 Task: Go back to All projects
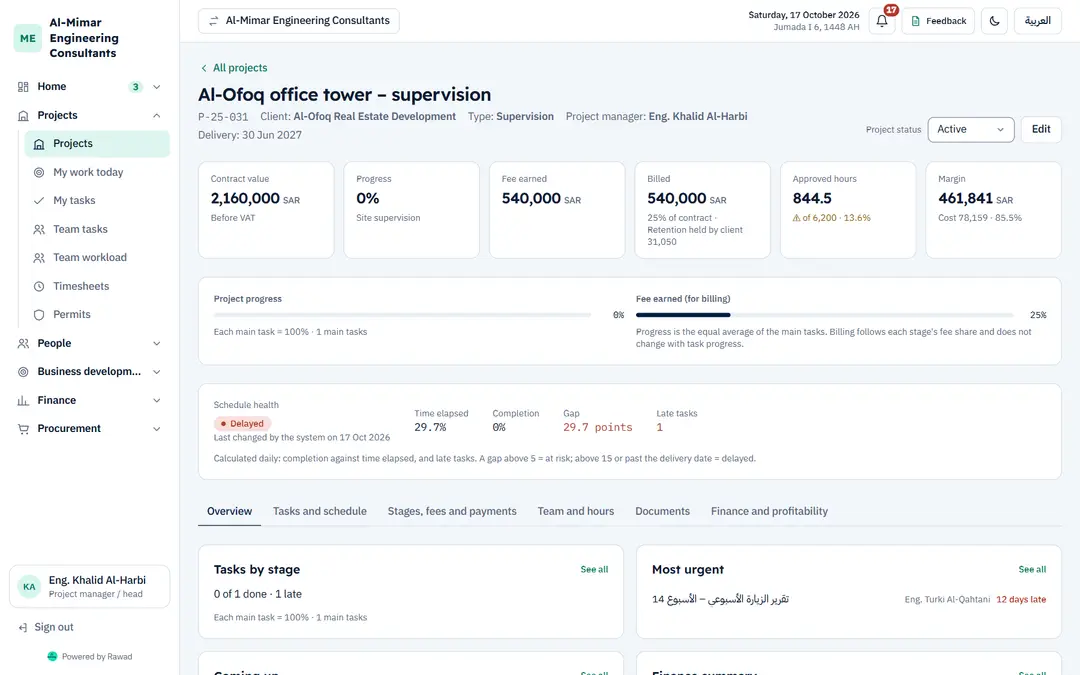coord(233,68)
